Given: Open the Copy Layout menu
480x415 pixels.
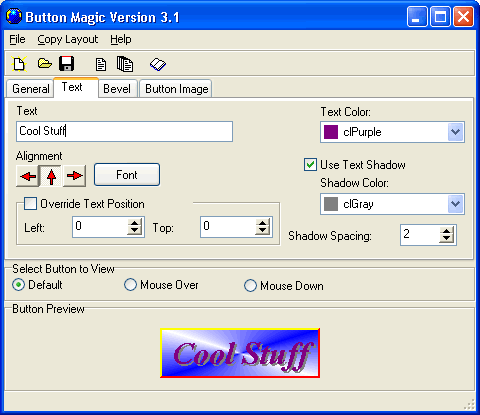Looking at the screenshot, I should (67, 39).
